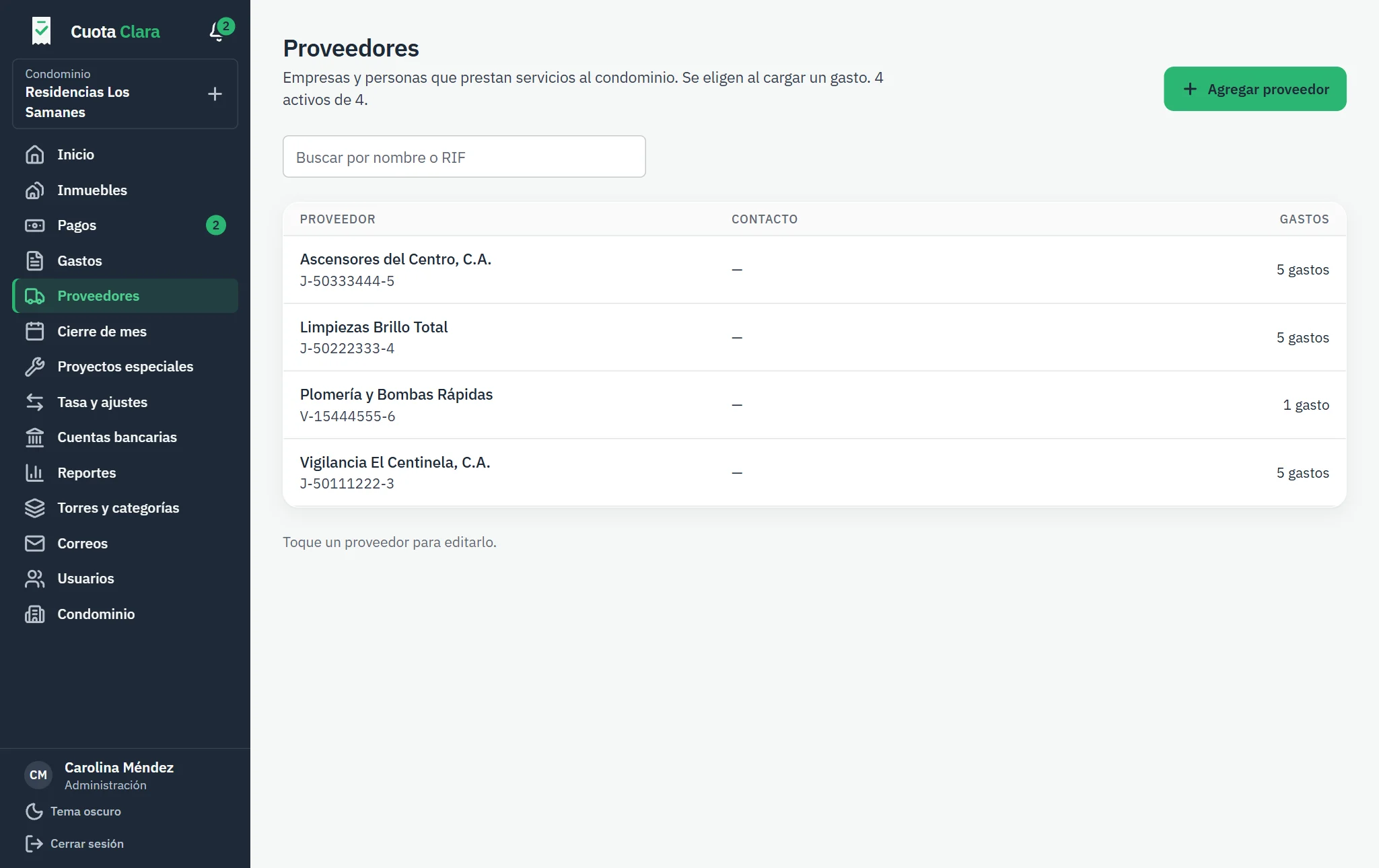1379x868 pixels.
Task: Add a condominium with the plus icon
Action: pyautogui.click(x=215, y=94)
